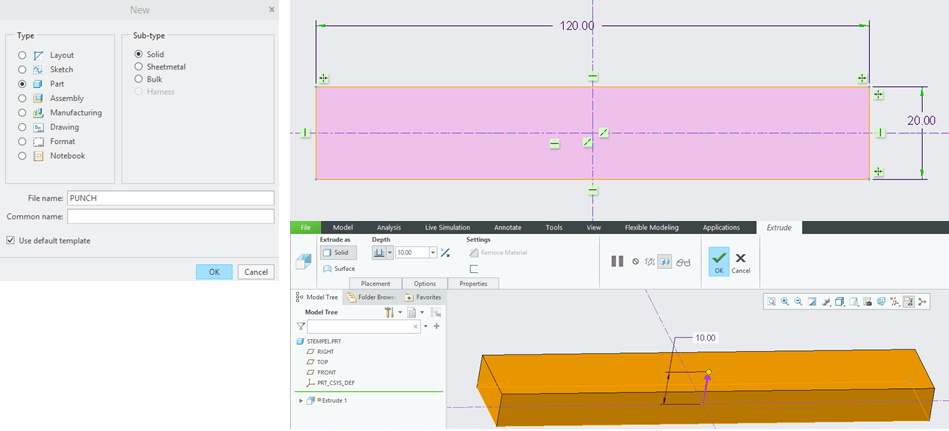Image resolution: width=949 pixels, height=431 pixels.
Task: Click the Pause feature icon
Action: point(617,262)
